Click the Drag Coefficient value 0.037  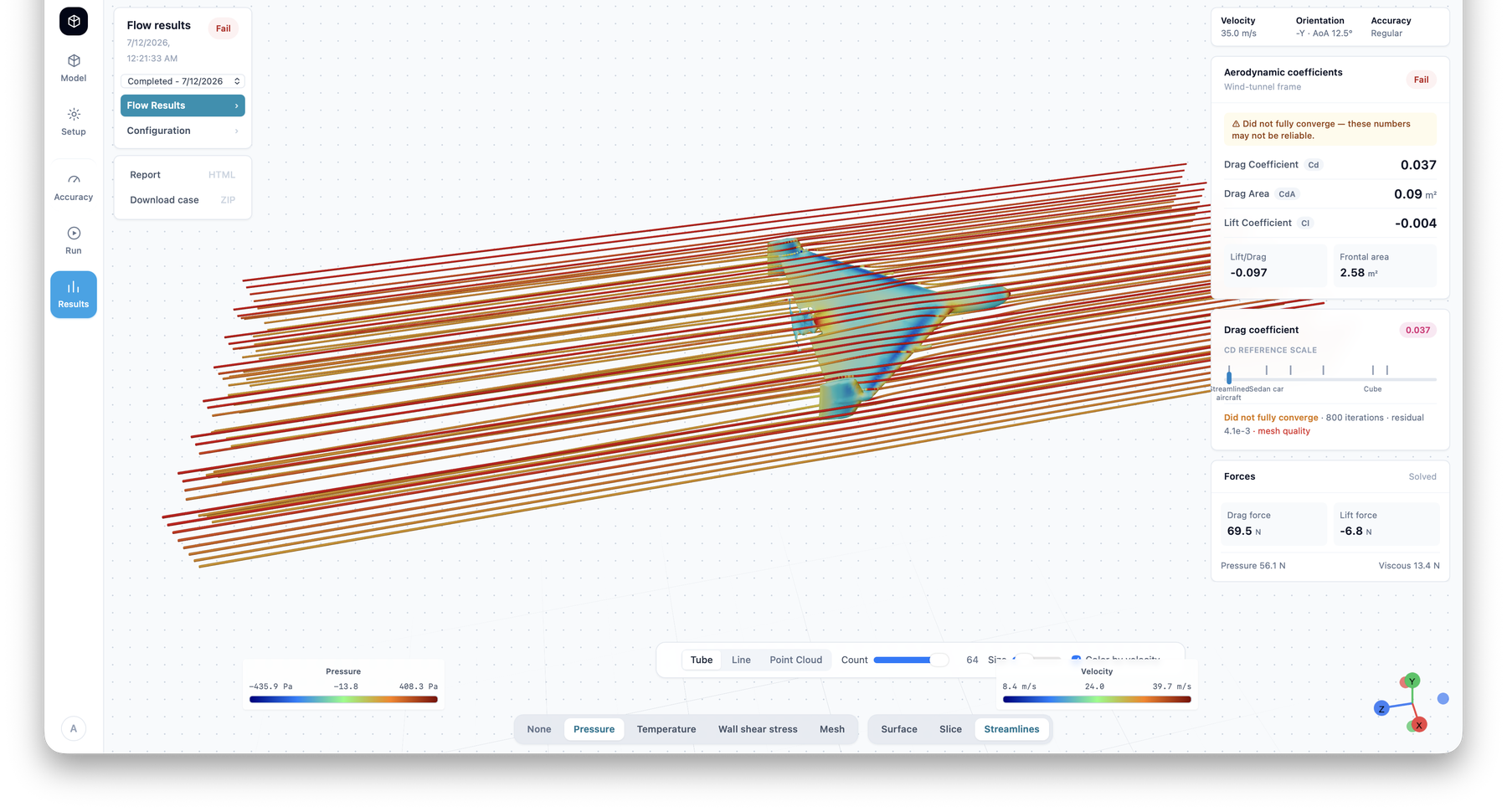coord(1418,165)
